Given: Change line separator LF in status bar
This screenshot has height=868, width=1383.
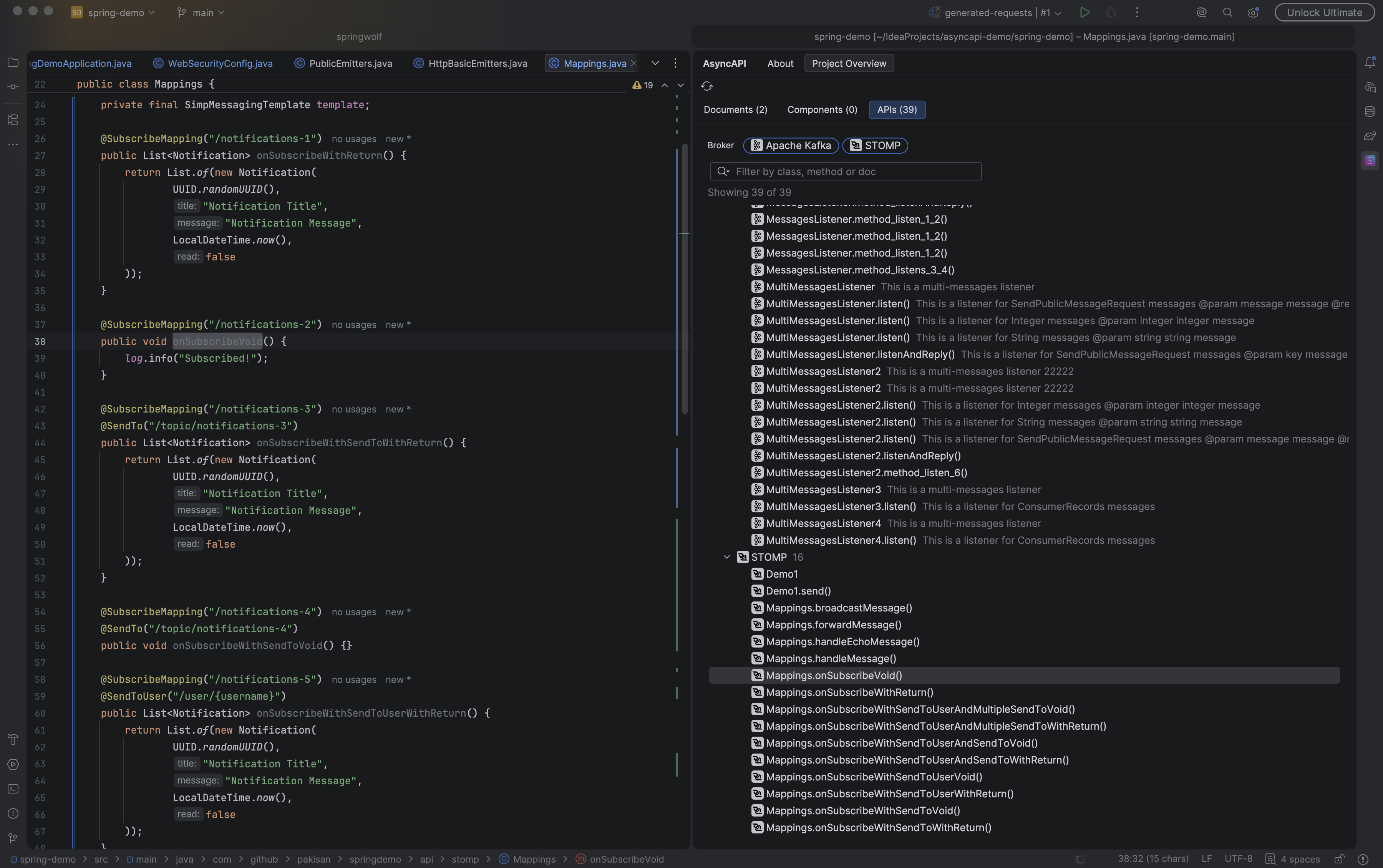Looking at the screenshot, I should click(1207, 859).
